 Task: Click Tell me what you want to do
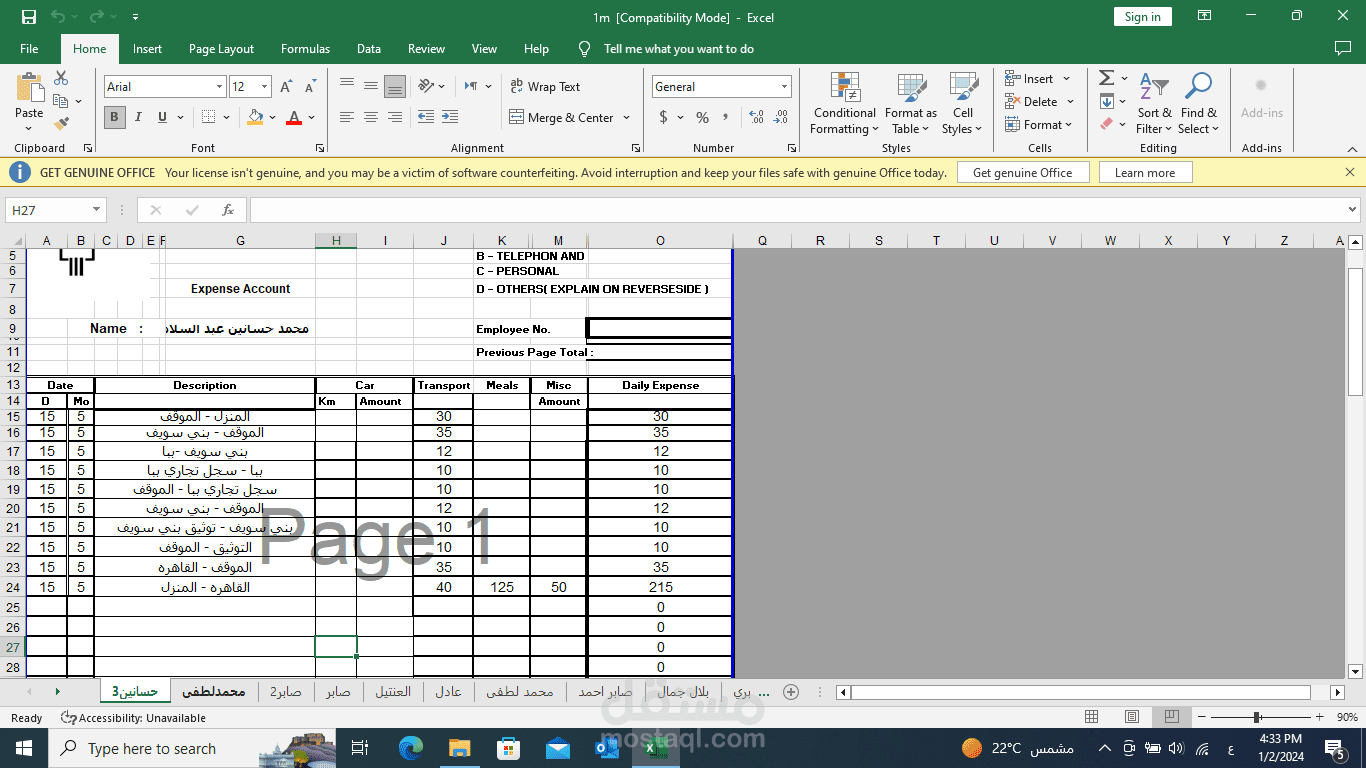(679, 48)
